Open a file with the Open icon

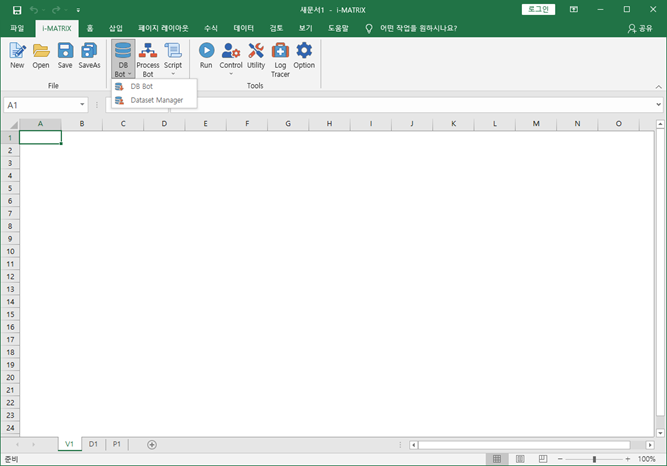41,55
